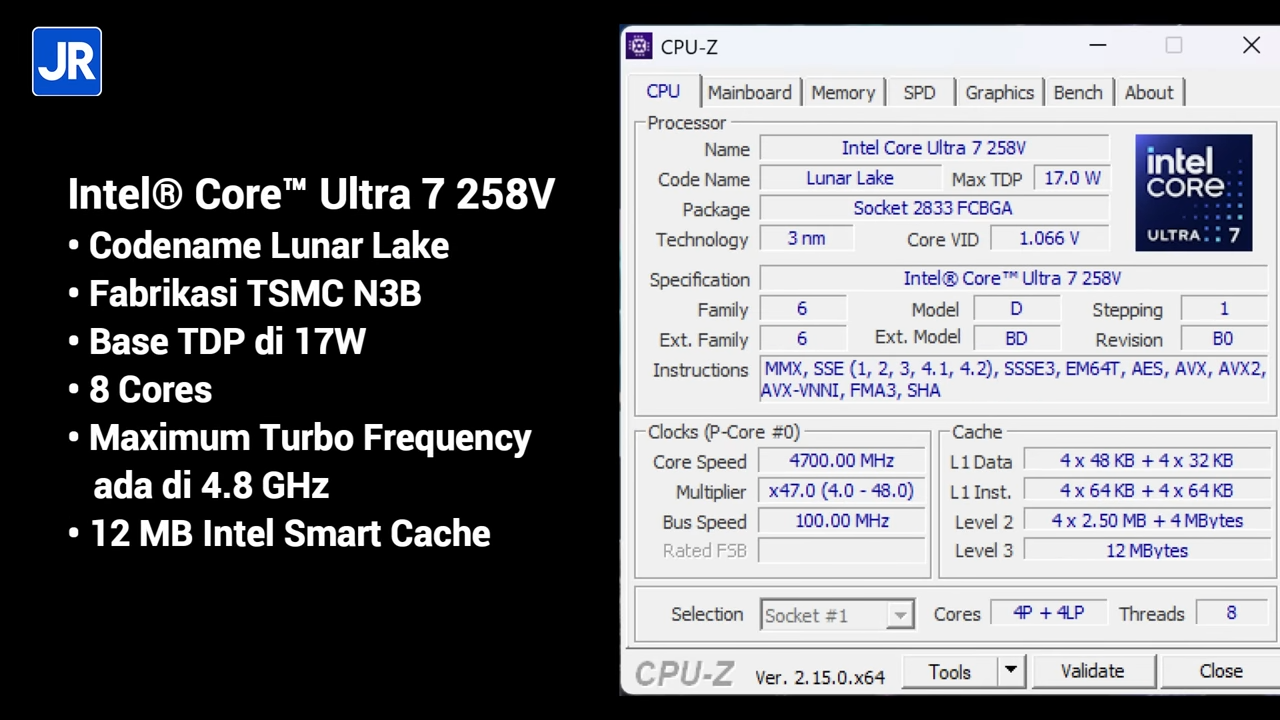Screen dimensions: 1280x720
Task: Click the L1 Data cache value
Action: pos(1146,461)
